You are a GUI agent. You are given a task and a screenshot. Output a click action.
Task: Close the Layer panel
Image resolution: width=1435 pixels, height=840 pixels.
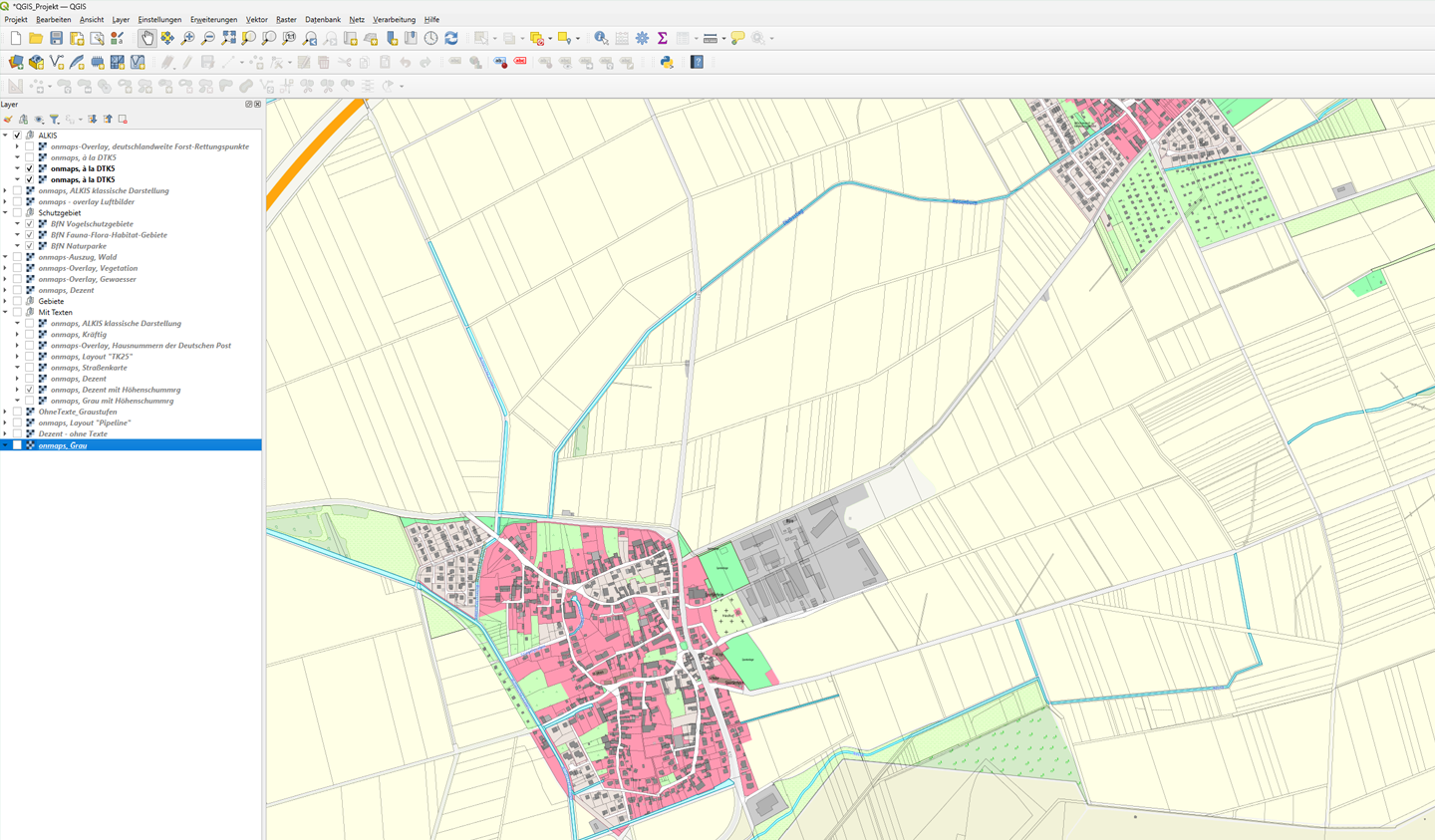257,104
